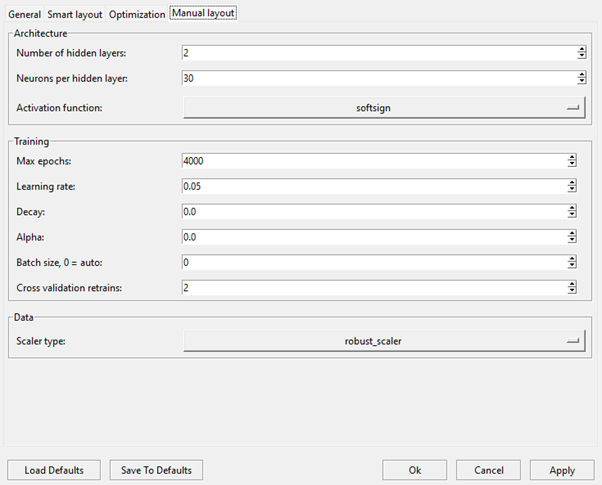Increase Neurons per hidden layer with up arrow
Viewport: 602px width, 485px height.
coord(582,74)
